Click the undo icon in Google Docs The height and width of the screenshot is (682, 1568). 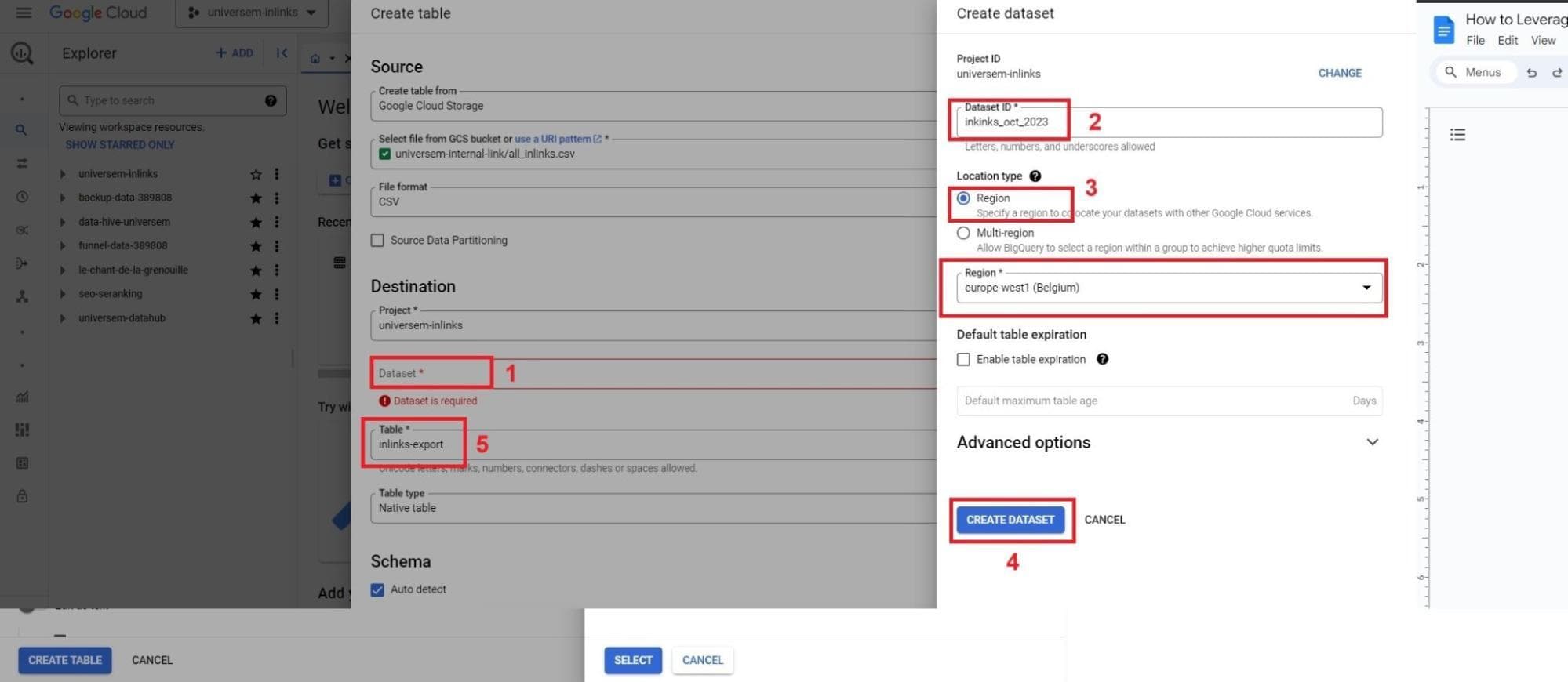(1531, 73)
